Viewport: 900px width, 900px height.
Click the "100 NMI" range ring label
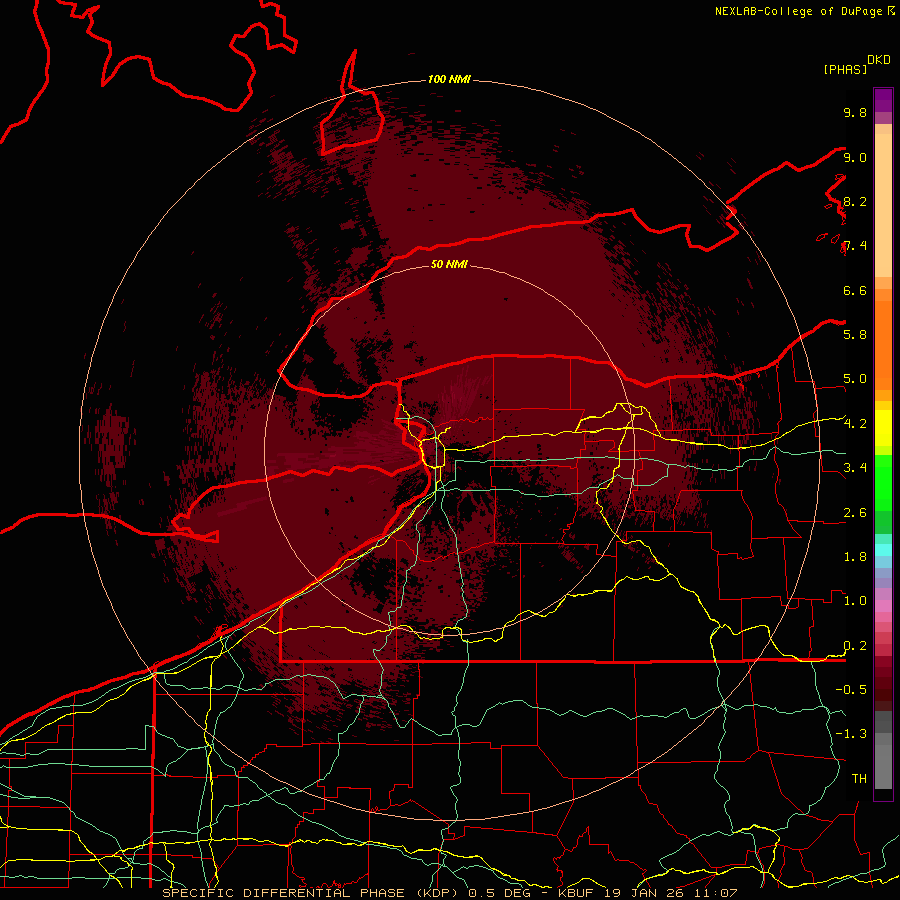(449, 79)
